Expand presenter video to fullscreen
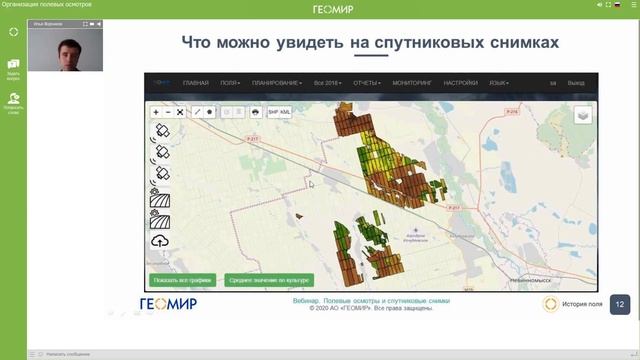640x360 pixels. point(85,24)
